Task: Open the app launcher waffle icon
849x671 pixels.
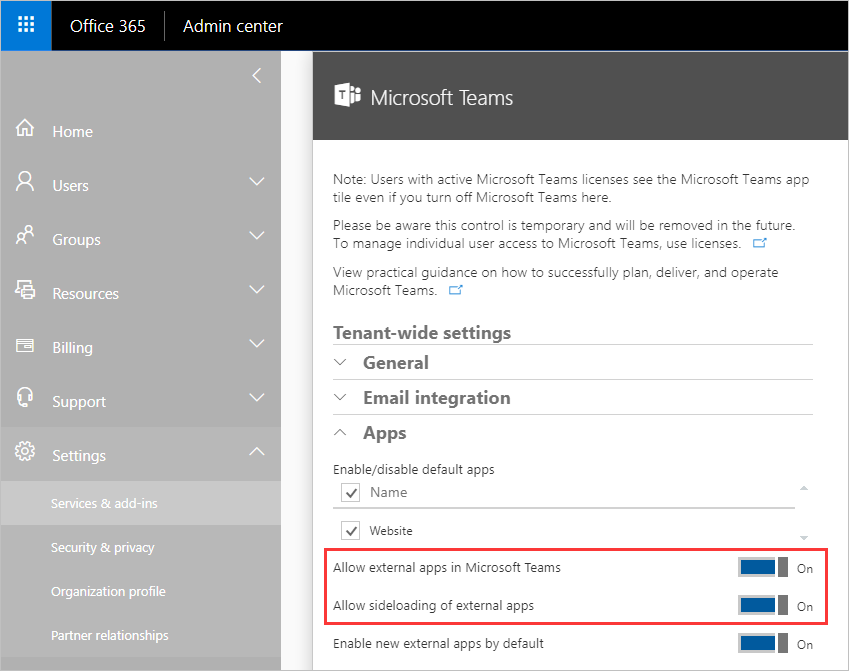Action: point(26,25)
